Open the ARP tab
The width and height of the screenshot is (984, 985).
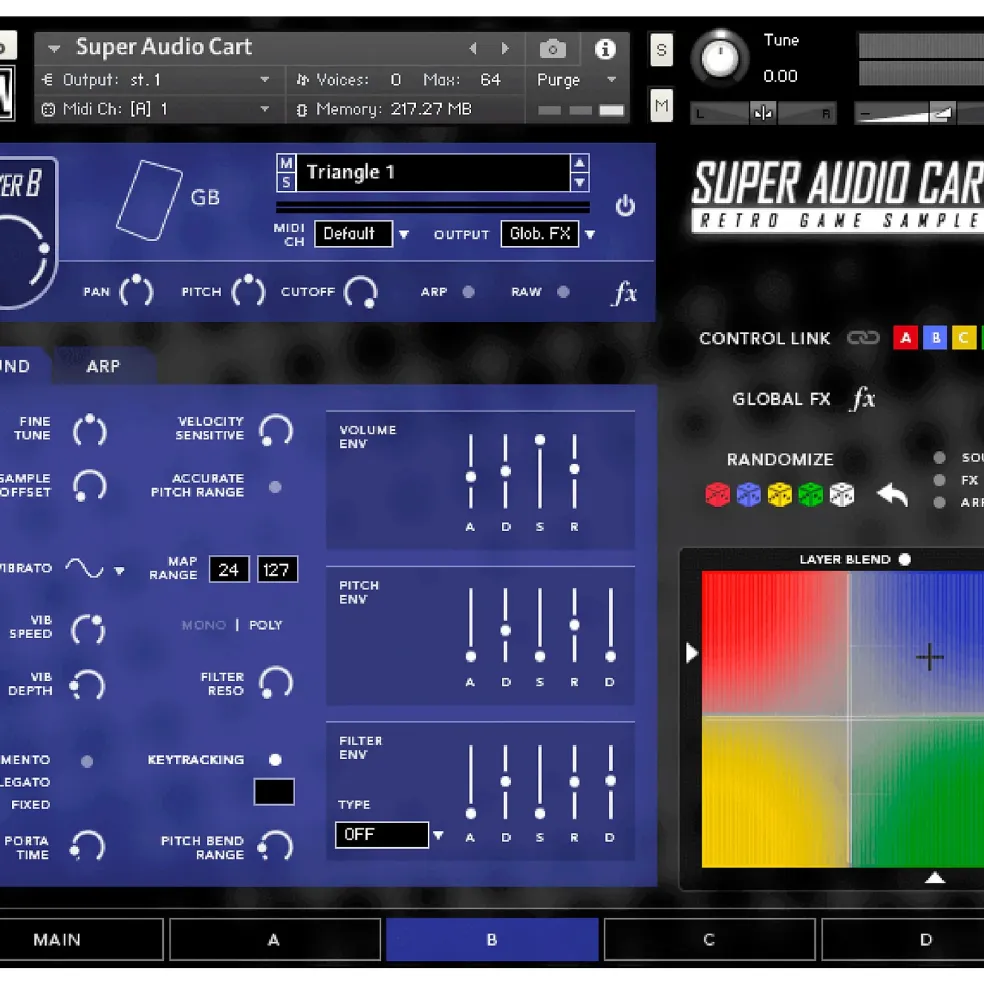(x=103, y=366)
